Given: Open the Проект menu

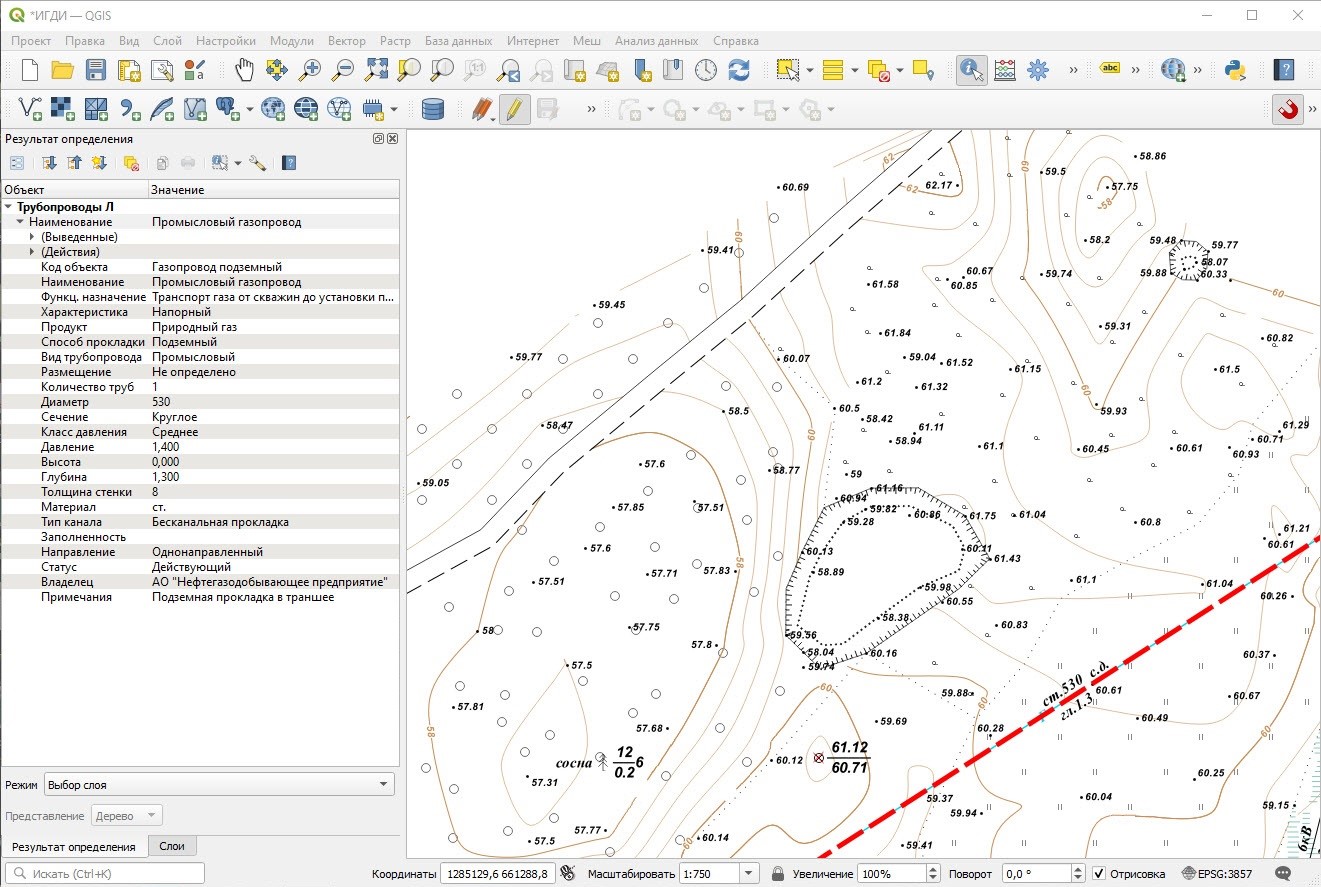Looking at the screenshot, I should pos(31,41).
